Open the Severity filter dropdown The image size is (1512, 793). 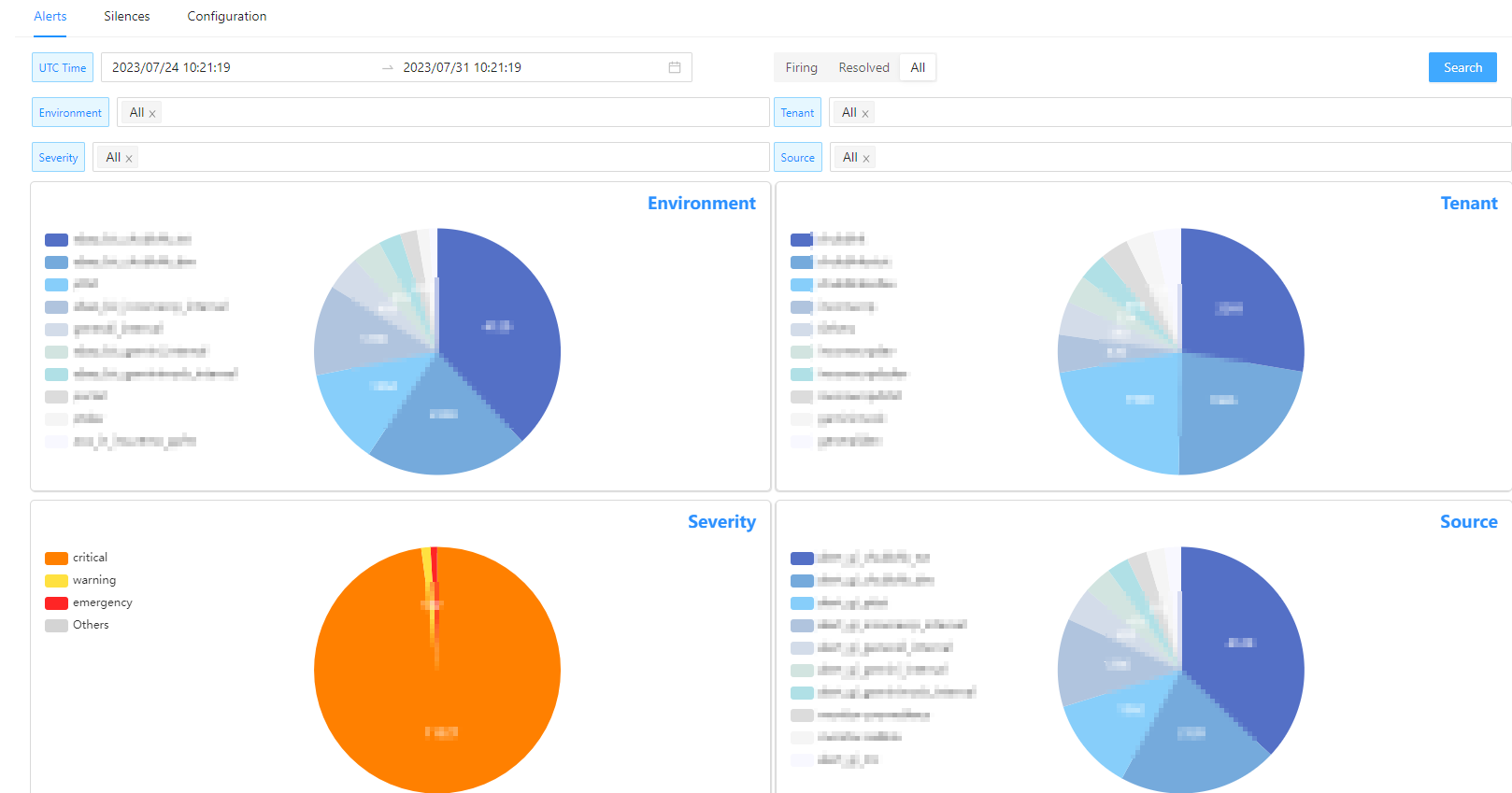point(431,157)
